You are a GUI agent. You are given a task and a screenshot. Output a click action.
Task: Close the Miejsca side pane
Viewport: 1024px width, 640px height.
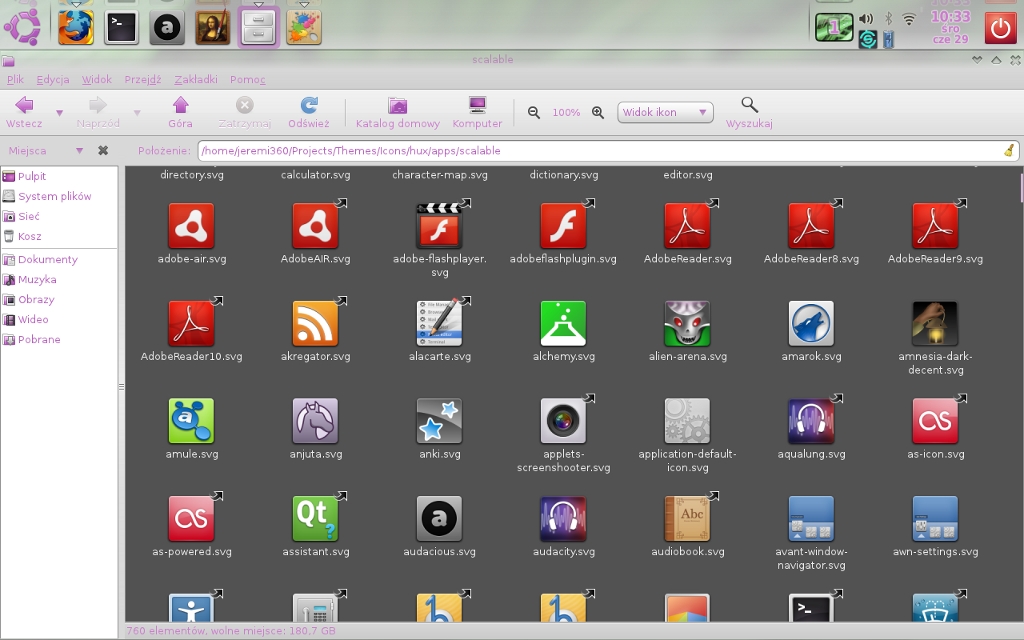click(x=103, y=150)
